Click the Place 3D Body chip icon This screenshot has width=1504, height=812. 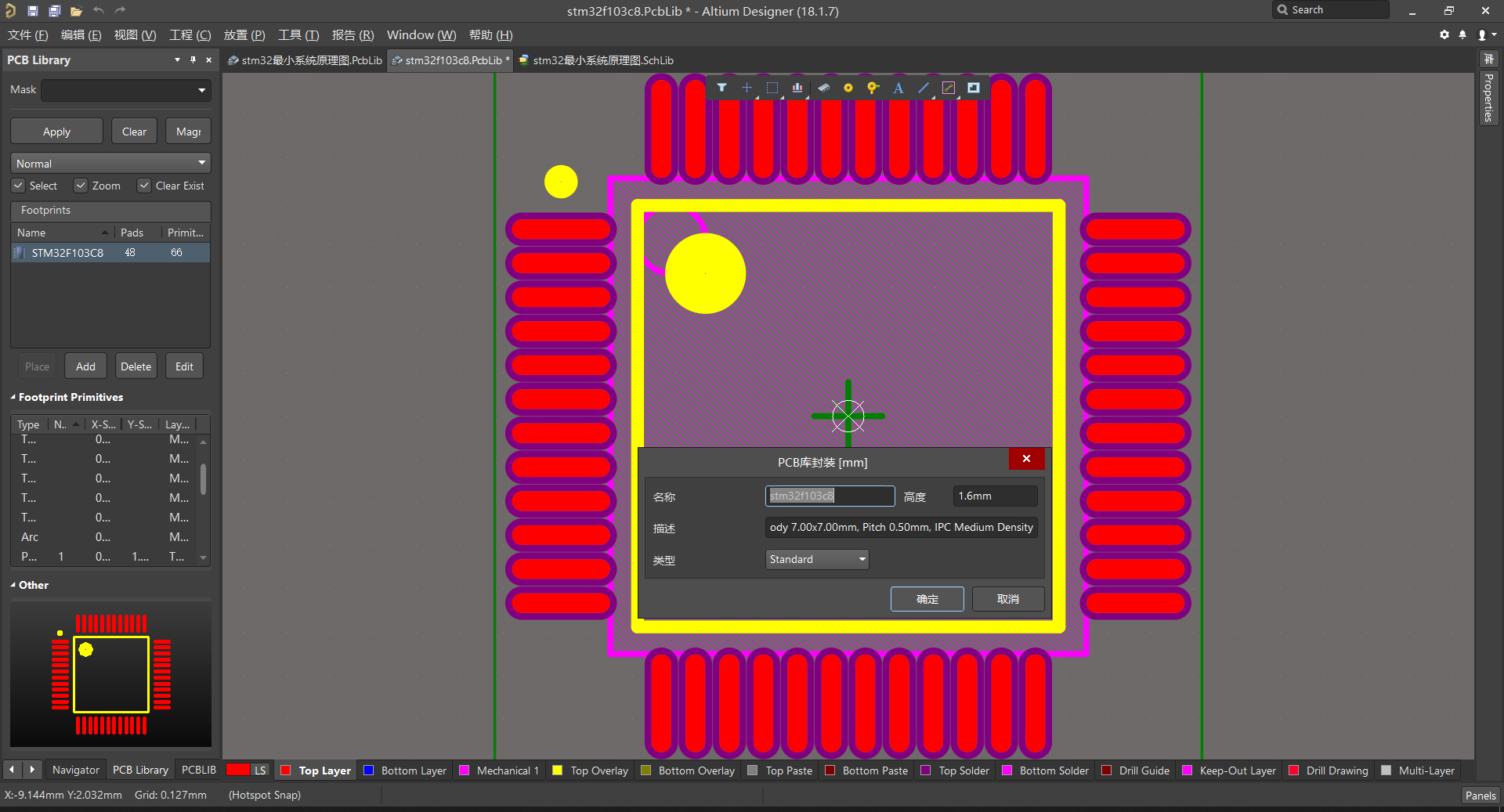click(x=823, y=88)
